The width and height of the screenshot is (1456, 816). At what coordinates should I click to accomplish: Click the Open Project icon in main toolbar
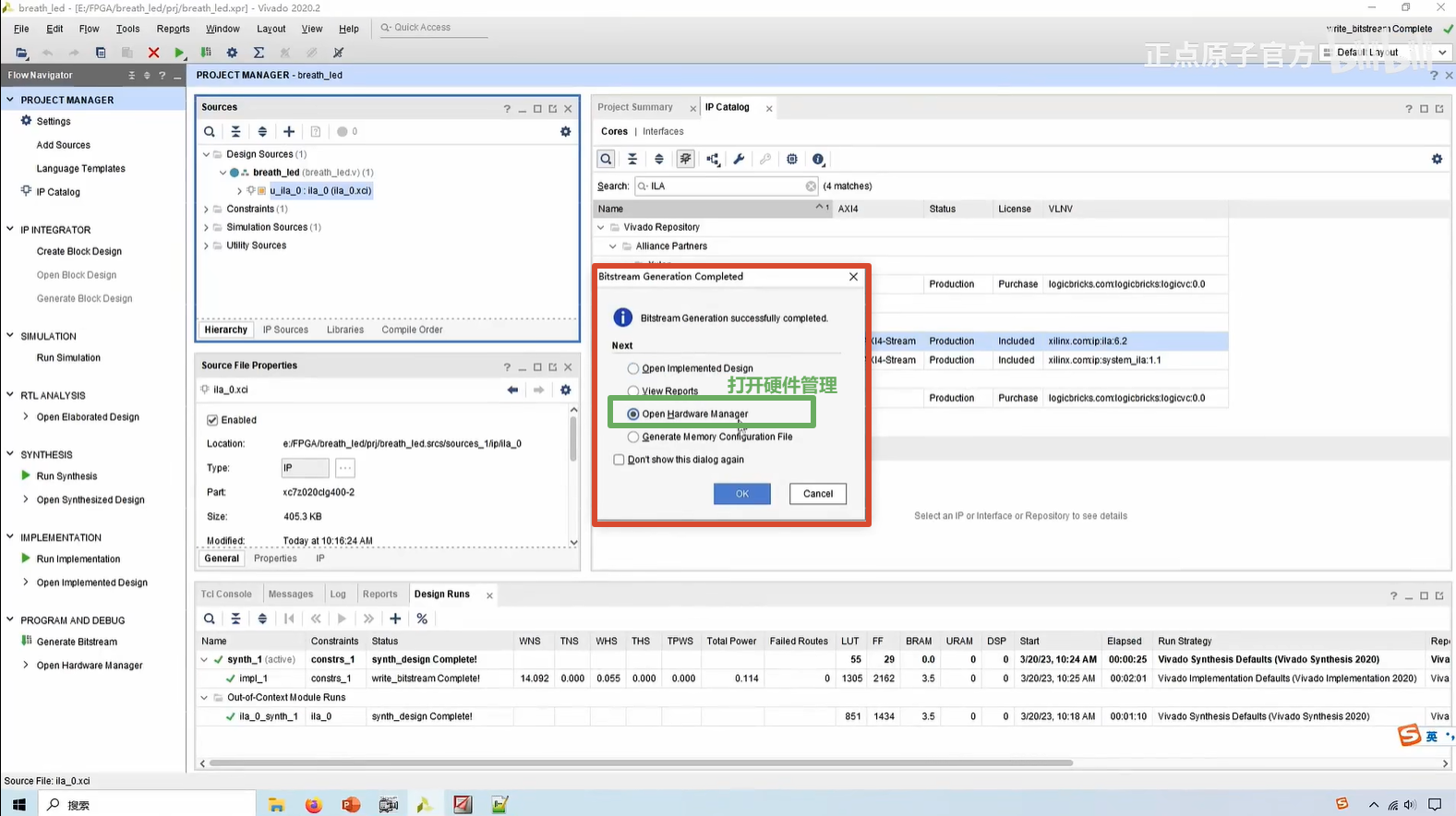point(21,53)
